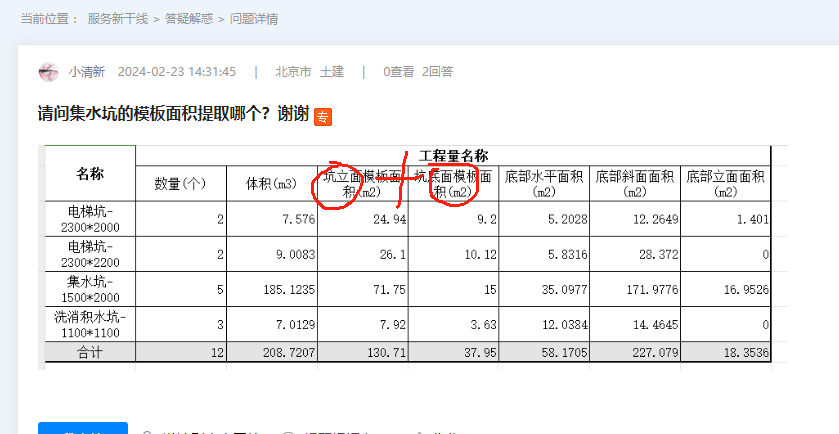The height and width of the screenshot is (434, 839).
Task: Click cell value 16.9526
Action: [x=726, y=289]
